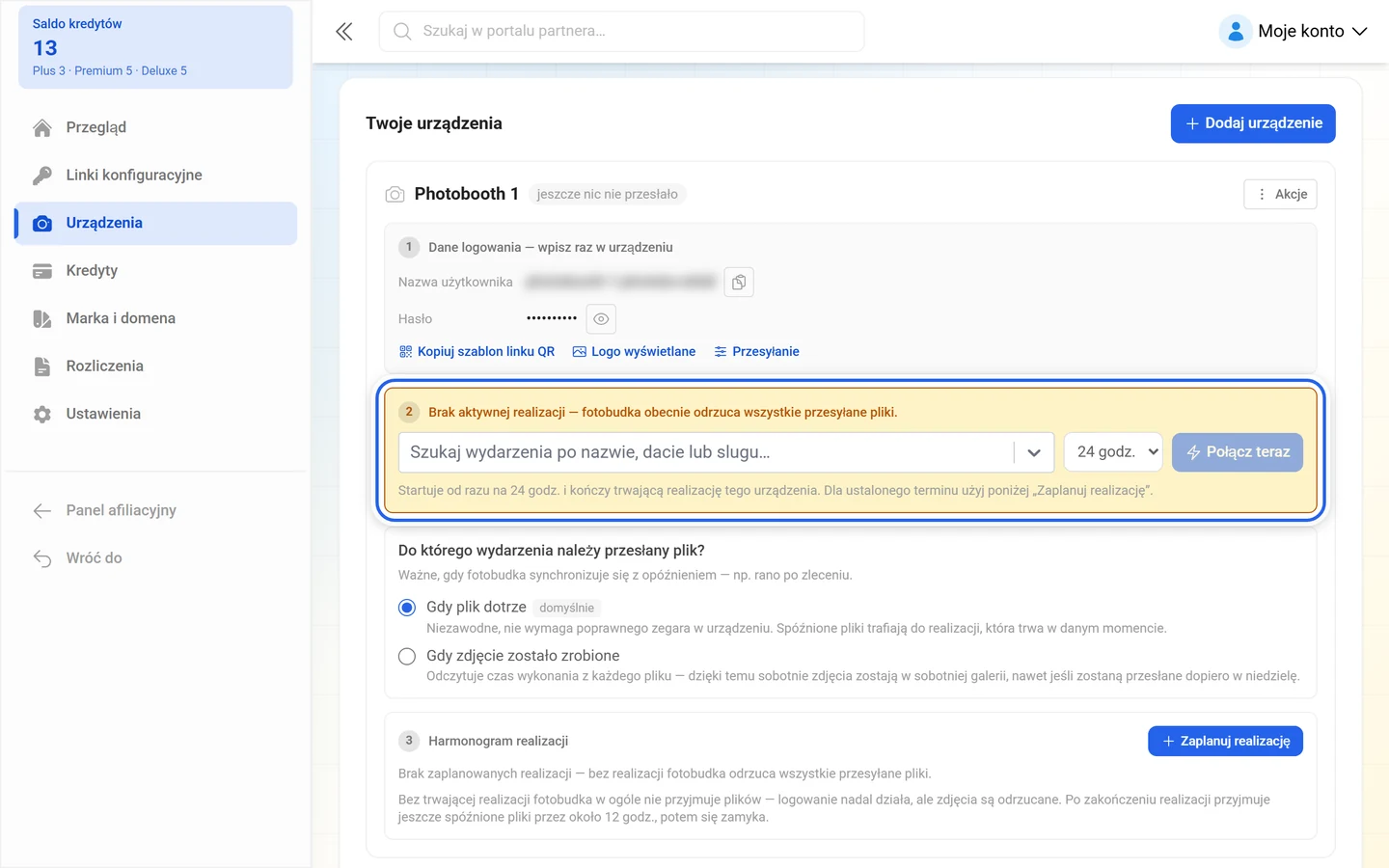Go to Przegląd in the sidebar
This screenshot has height=868, width=1389.
[x=156, y=127]
